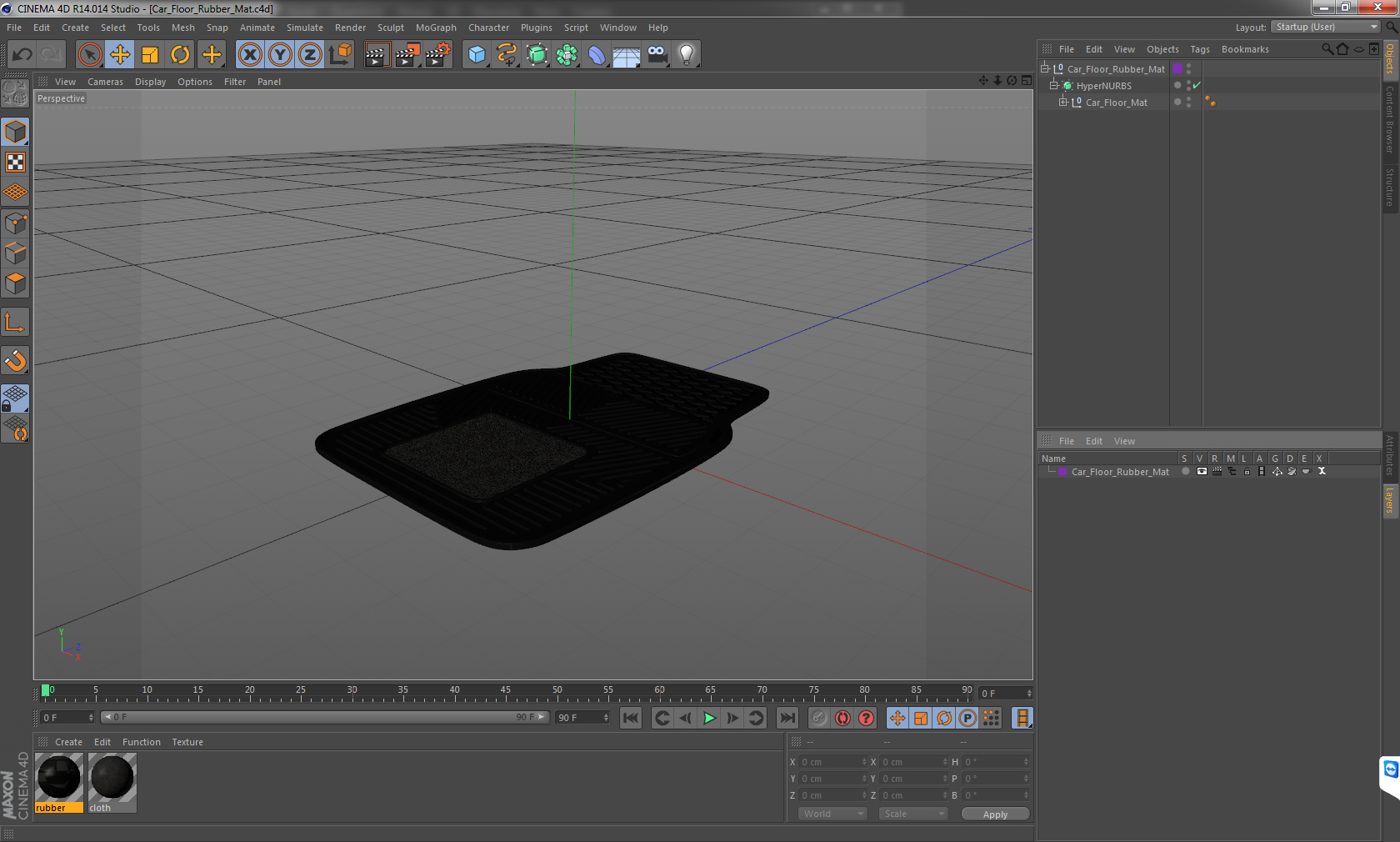
Task: Select the Live Selection tool
Action: (89, 55)
